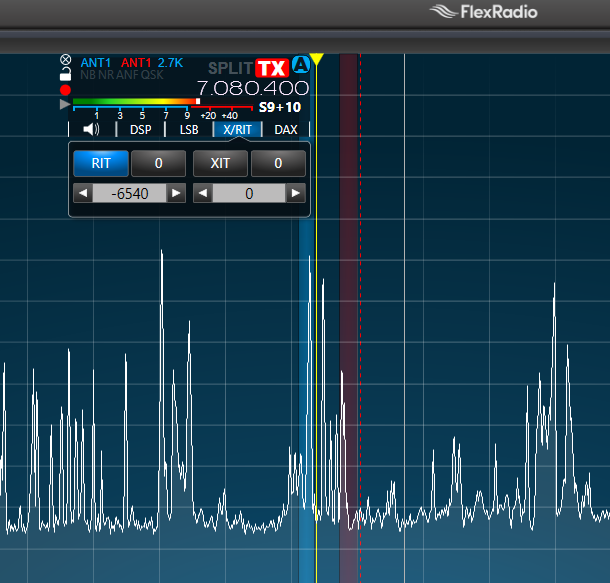
Task: Toggle the red TX indicator
Action: (272, 68)
